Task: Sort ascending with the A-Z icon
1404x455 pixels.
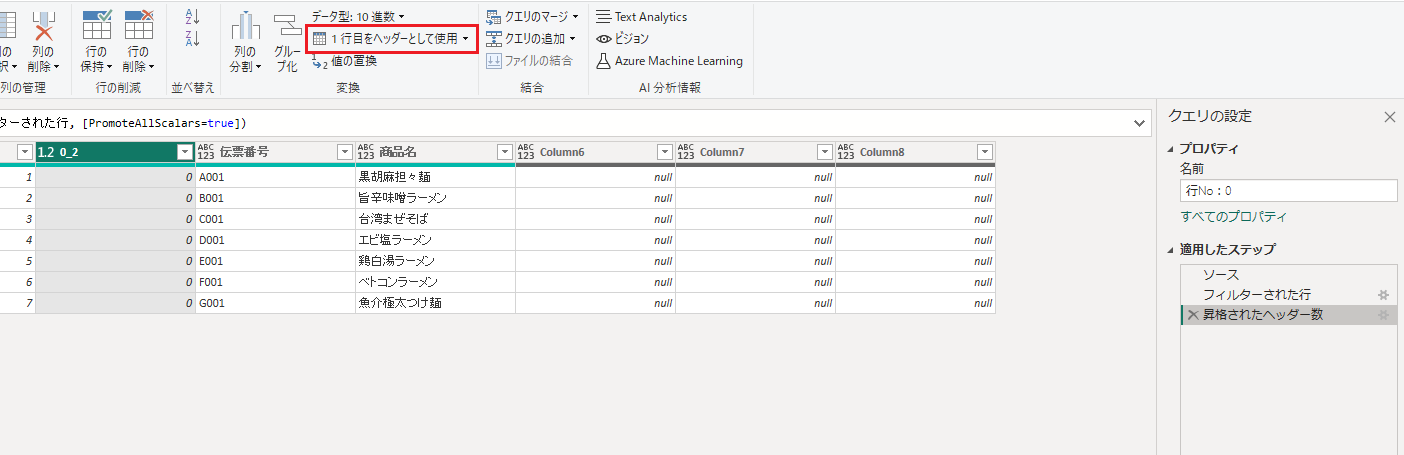Action: (x=193, y=17)
